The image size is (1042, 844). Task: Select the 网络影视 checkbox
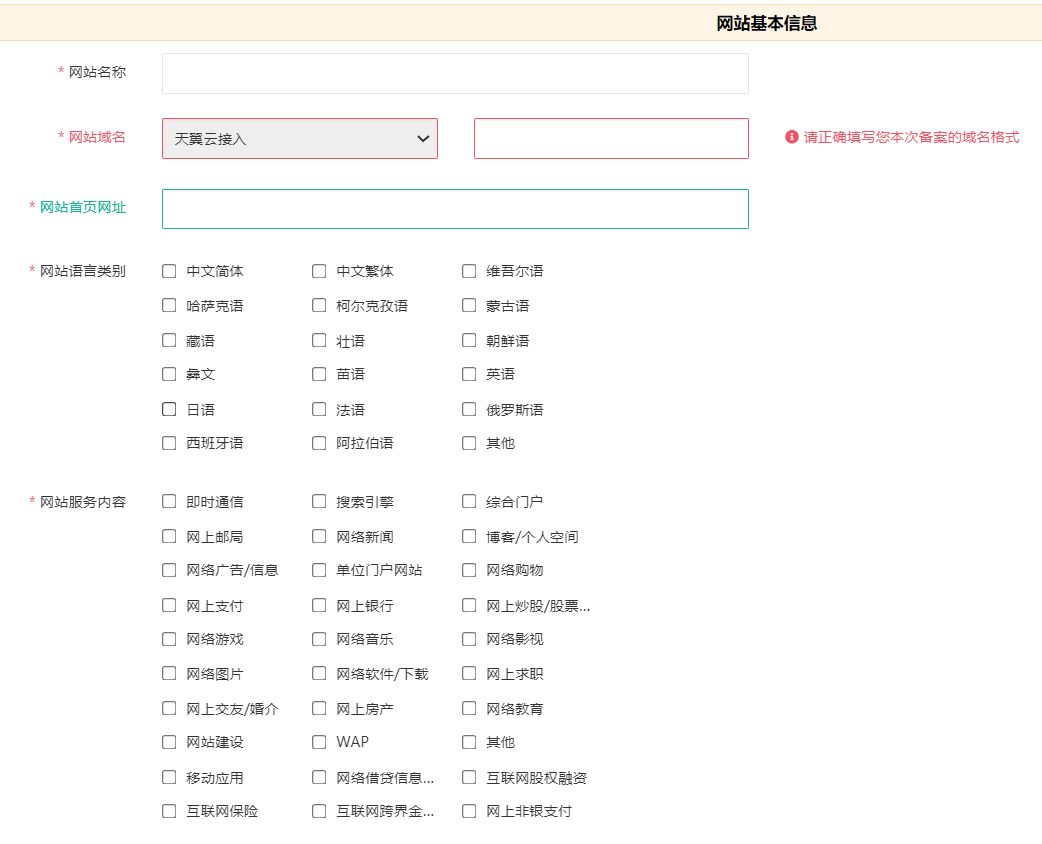(x=469, y=639)
